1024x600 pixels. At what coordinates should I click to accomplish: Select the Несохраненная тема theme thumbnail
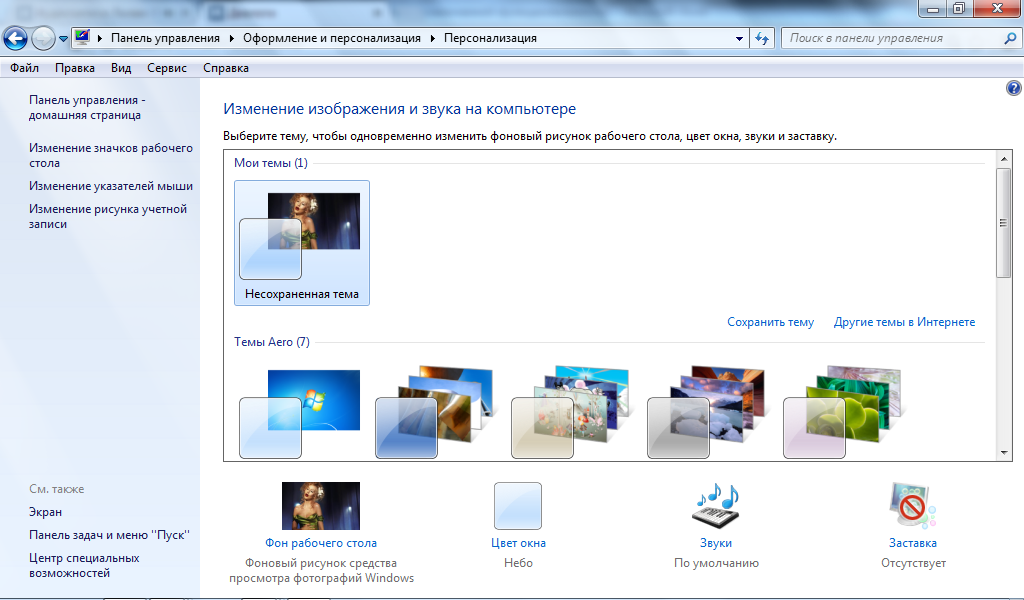(302, 243)
